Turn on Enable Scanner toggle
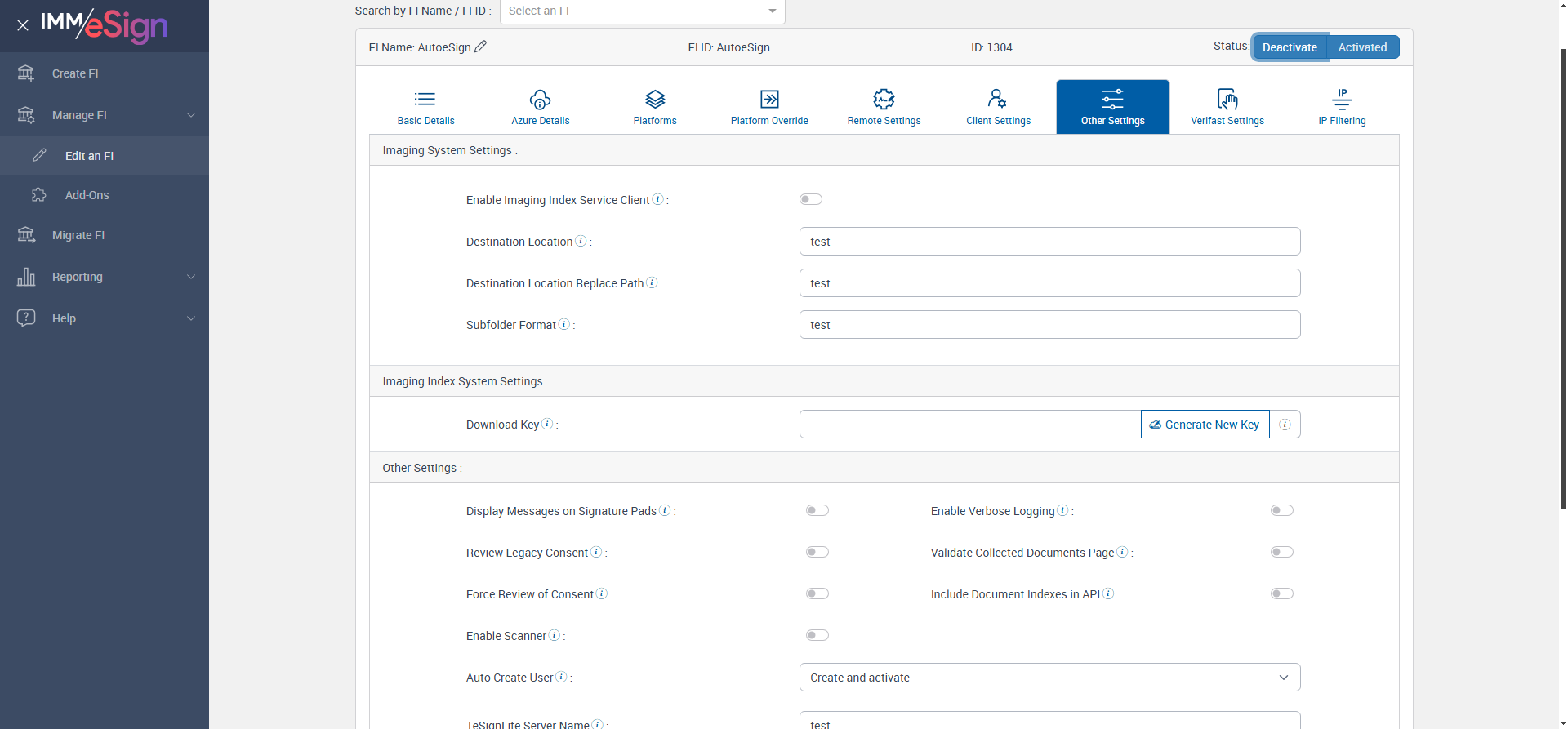The width and height of the screenshot is (1568, 729). [x=817, y=635]
